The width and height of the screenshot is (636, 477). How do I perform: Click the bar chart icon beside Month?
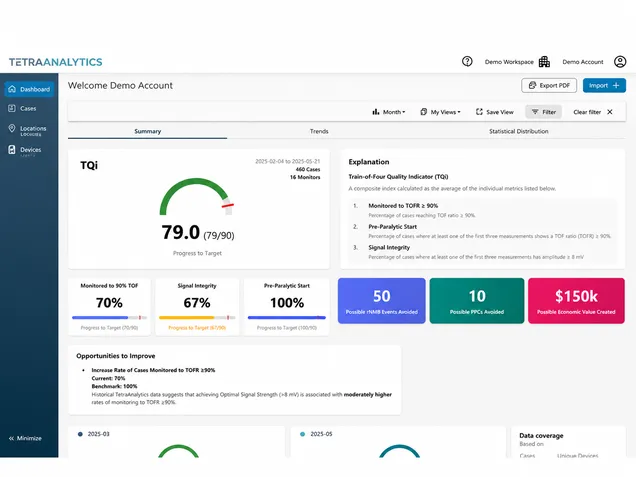tap(376, 112)
